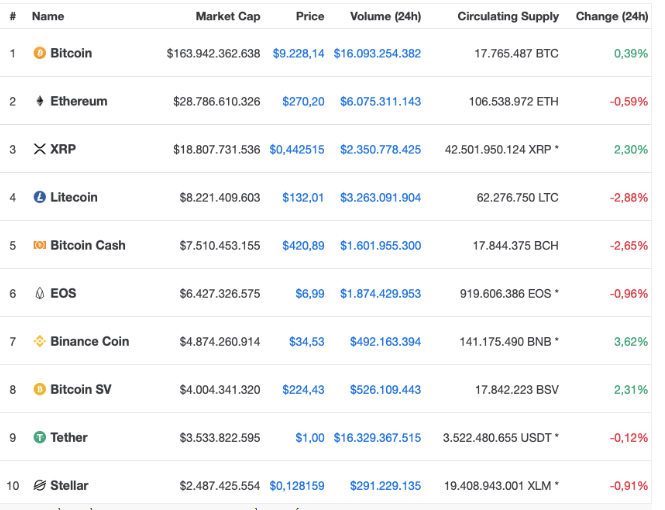Click Tether price $1,00
Image resolution: width=665 pixels, height=510 pixels.
(310, 438)
